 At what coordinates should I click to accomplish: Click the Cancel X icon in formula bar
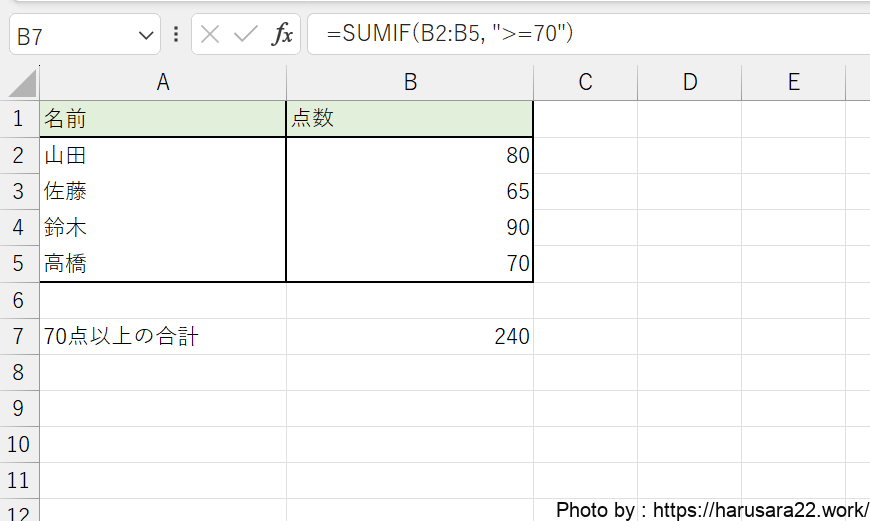click(x=209, y=35)
